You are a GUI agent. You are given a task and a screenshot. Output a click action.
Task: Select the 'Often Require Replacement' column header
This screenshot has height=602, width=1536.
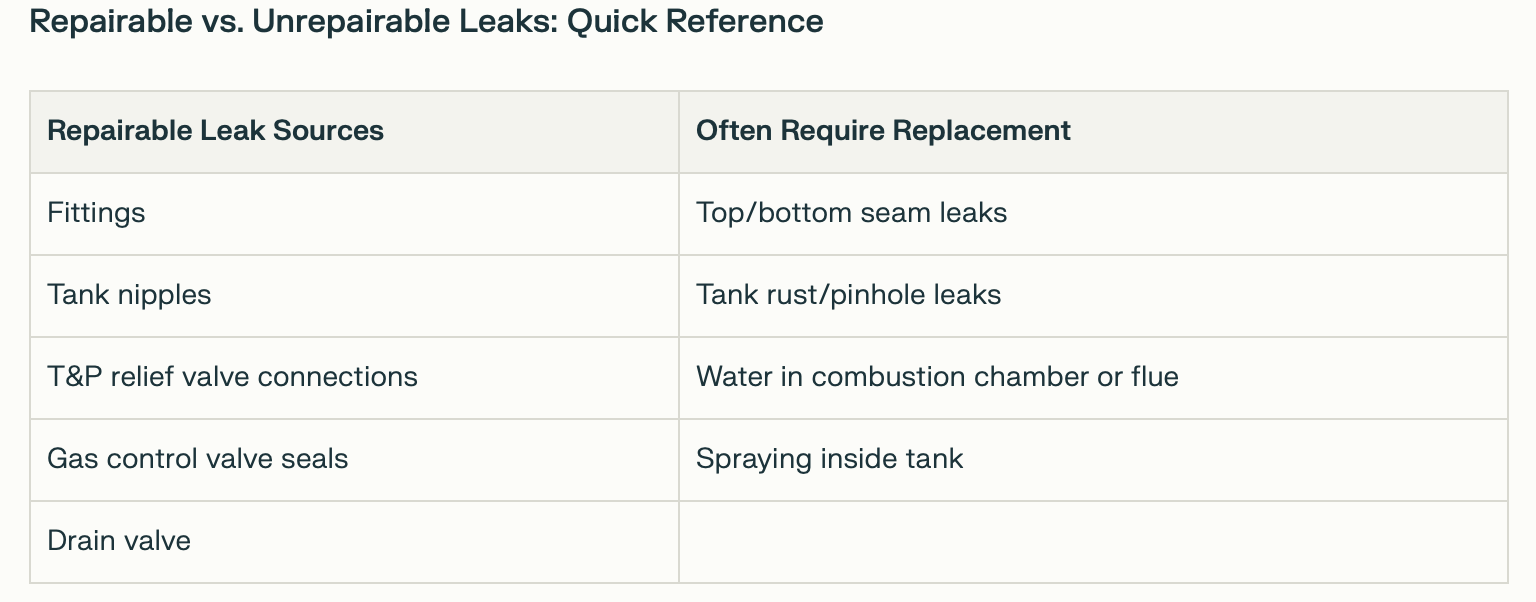(883, 131)
